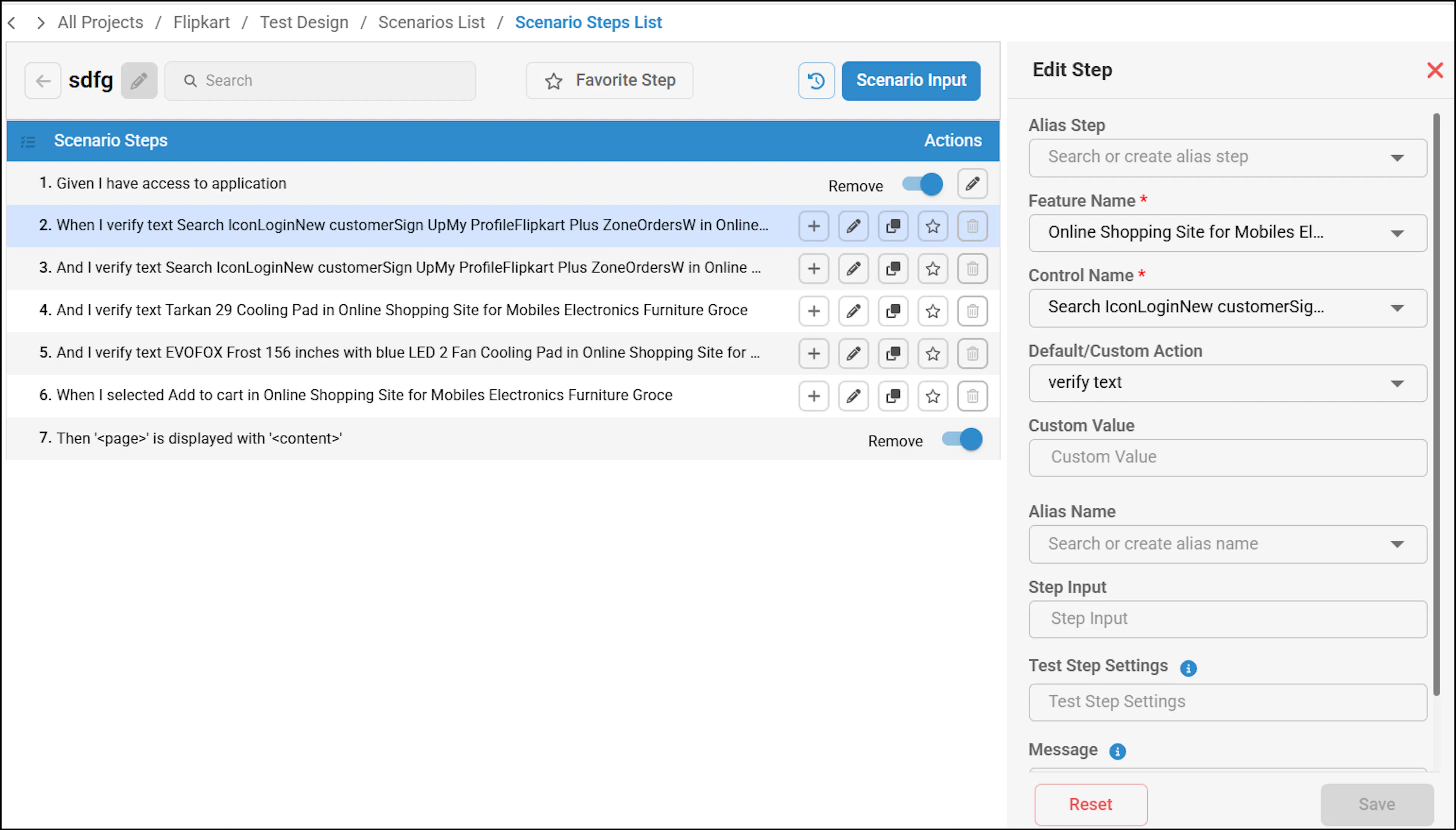Image resolution: width=1456 pixels, height=830 pixels.
Task: Click the back arrow beside sdfg
Action: click(43, 80)
